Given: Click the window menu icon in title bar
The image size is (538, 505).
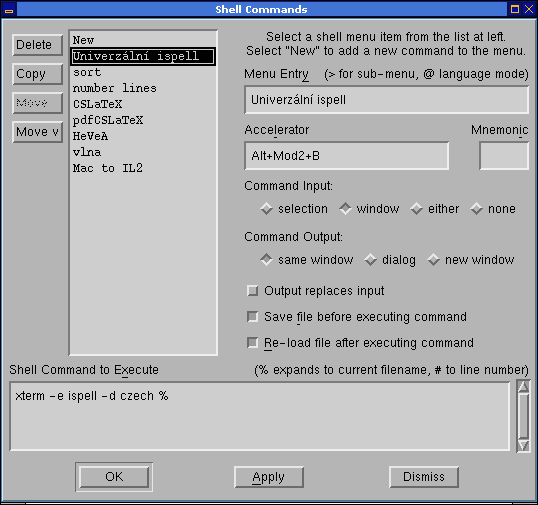Looking at the screenshot, I should 9,9.
